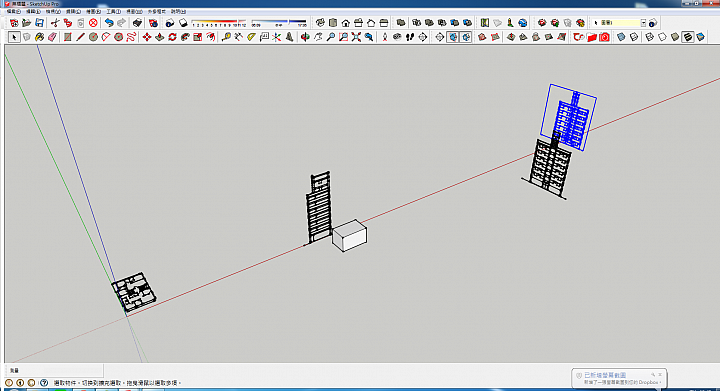The height and width of the screenshot is (391, 720).
Task: Select the Rectangle drawing tool
Action: (68, 37)
